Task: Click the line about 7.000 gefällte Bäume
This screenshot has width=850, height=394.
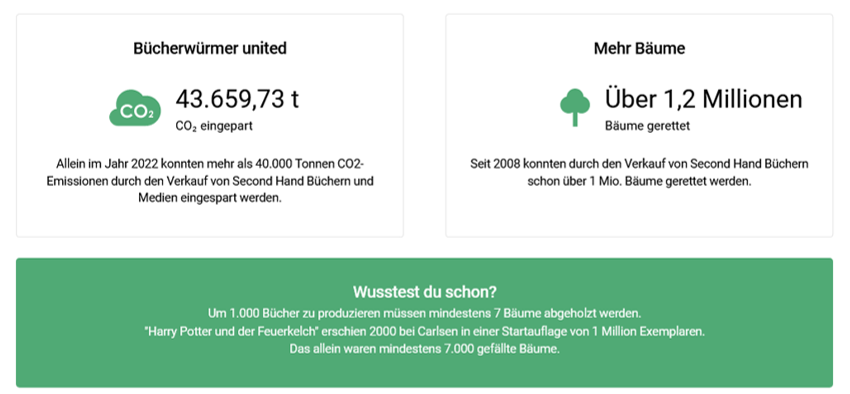Action: 424,349
